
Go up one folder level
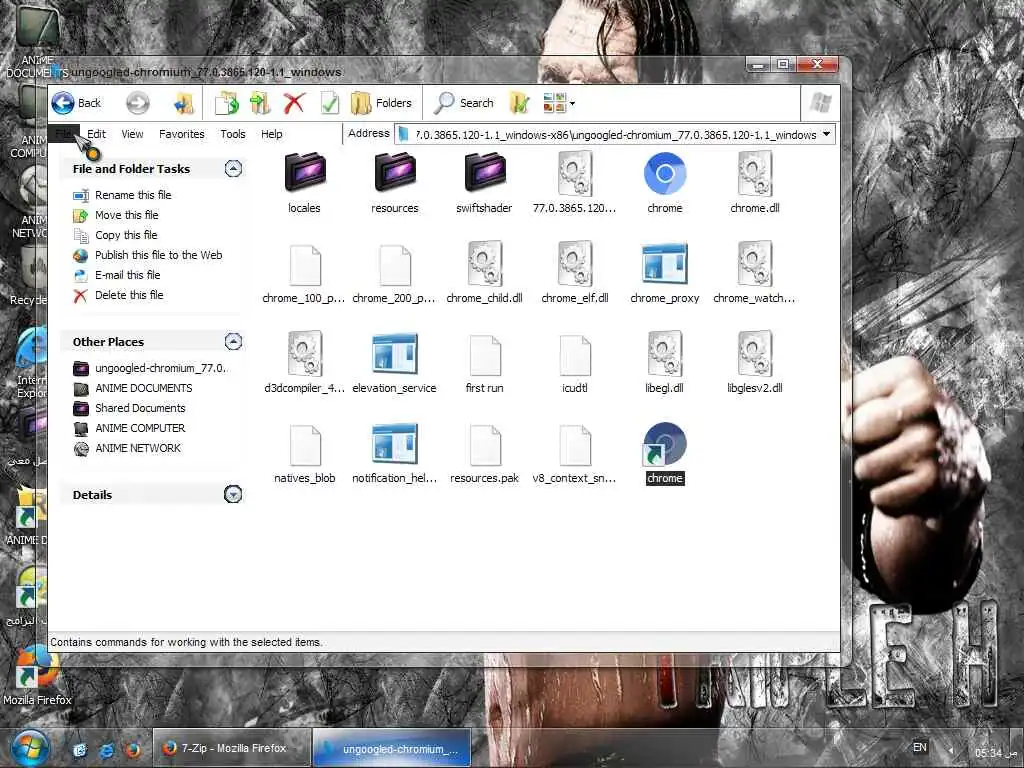click(184, 103)
